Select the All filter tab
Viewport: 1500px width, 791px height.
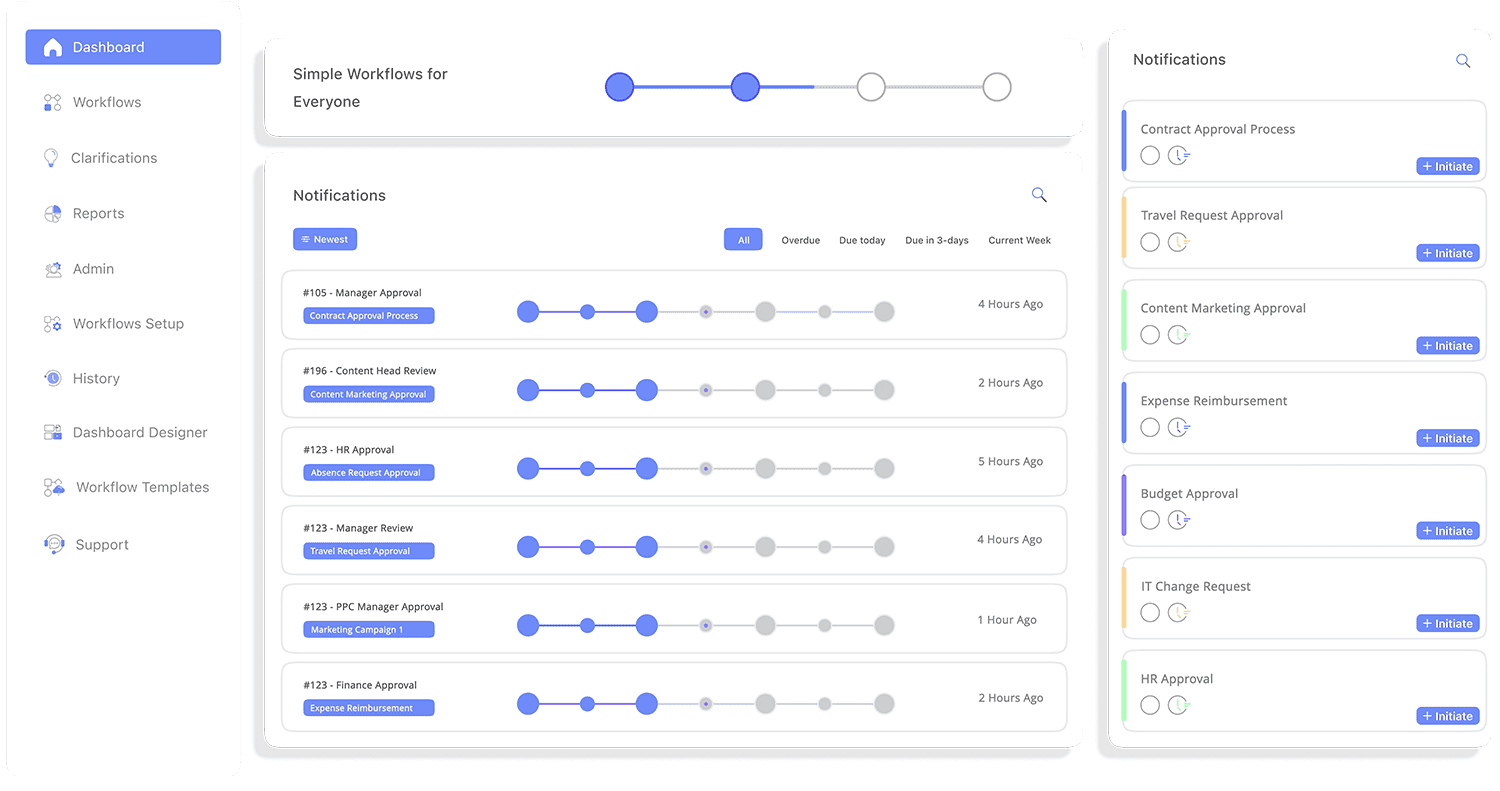coord(743,240)
